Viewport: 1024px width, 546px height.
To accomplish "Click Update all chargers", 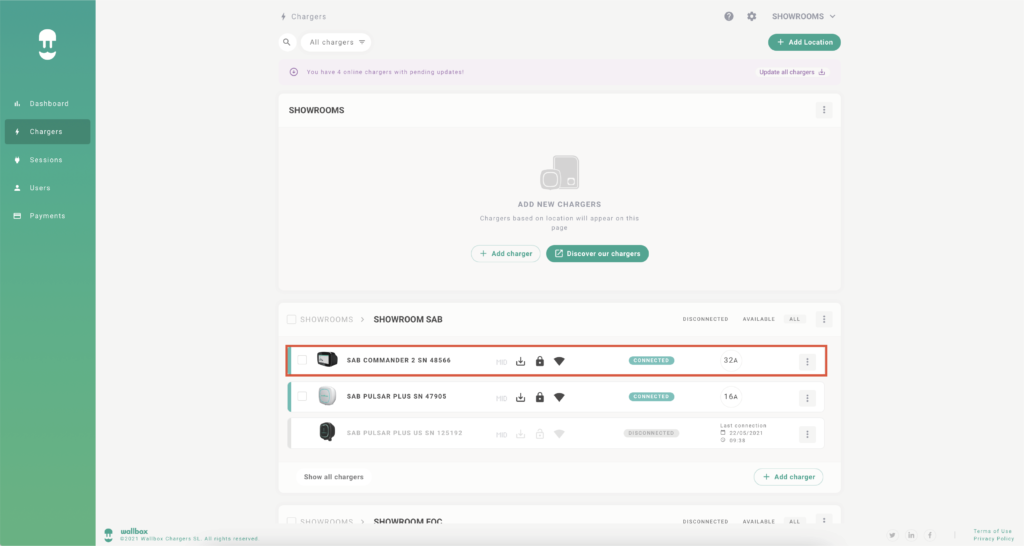I will point(792,72).
